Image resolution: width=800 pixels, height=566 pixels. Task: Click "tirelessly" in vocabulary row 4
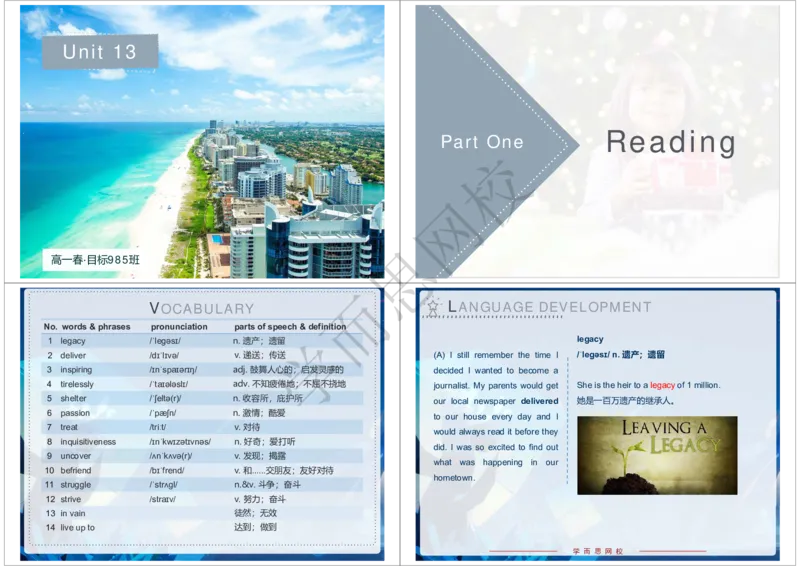(x=77, y=384)
